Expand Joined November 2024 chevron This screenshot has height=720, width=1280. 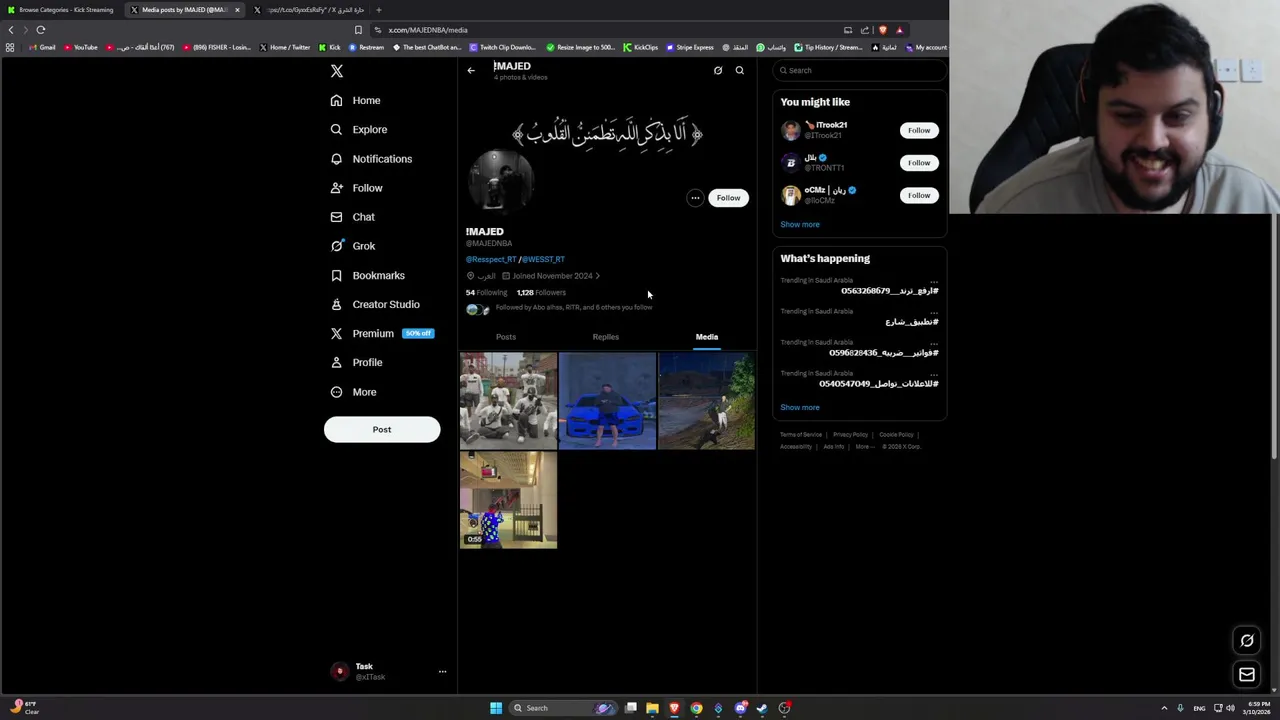click(x=597, y=276)
